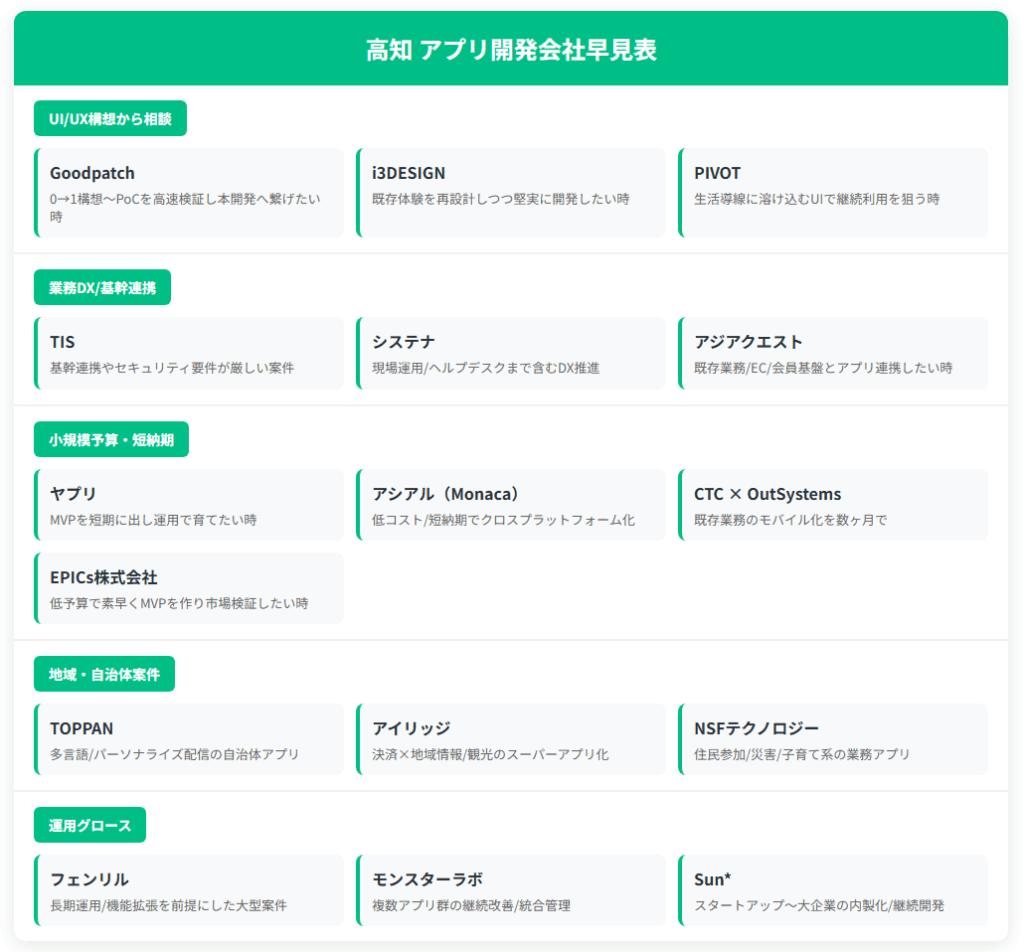Click the TIS company name
The width and height of the screenshot is (1024, 952).
[x=63, y=342]
